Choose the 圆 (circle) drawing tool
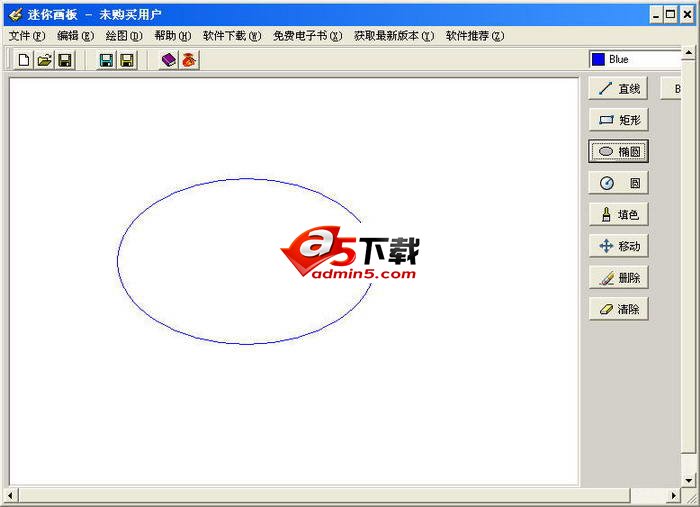The width and height of the screenshot is (700, 507). [x=618, y=183]
